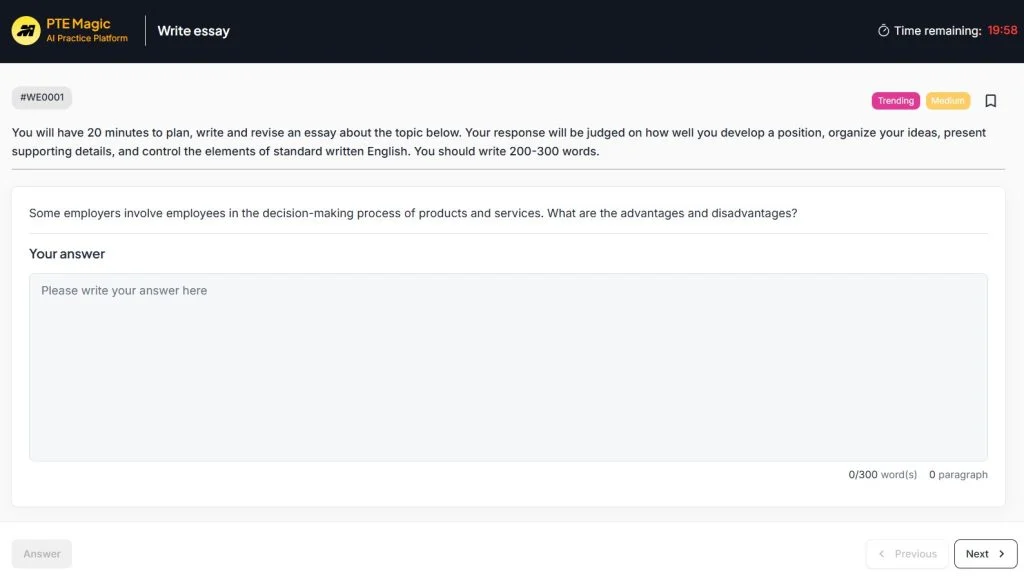The height and width of the screenshot is (580, 1024).
Task: Select the pink Trending badge
Action: 895,101
